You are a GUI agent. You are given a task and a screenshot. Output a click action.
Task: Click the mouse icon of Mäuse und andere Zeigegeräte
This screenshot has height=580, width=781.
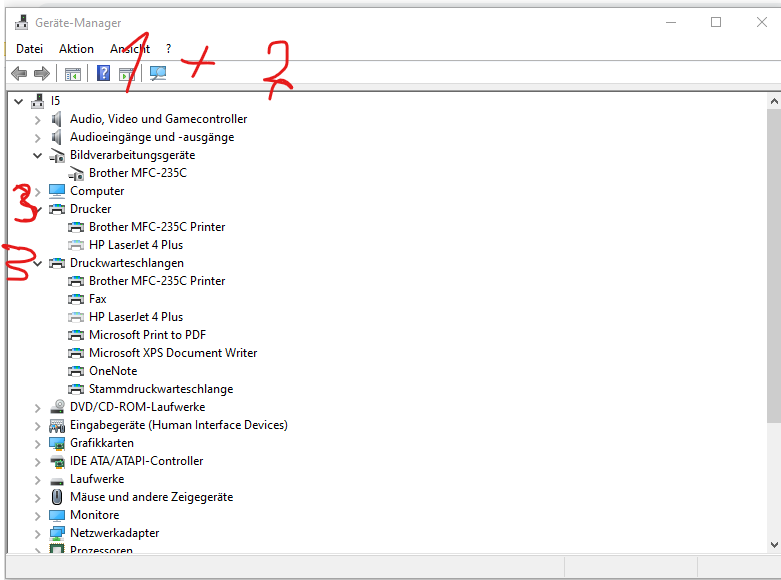57,497
